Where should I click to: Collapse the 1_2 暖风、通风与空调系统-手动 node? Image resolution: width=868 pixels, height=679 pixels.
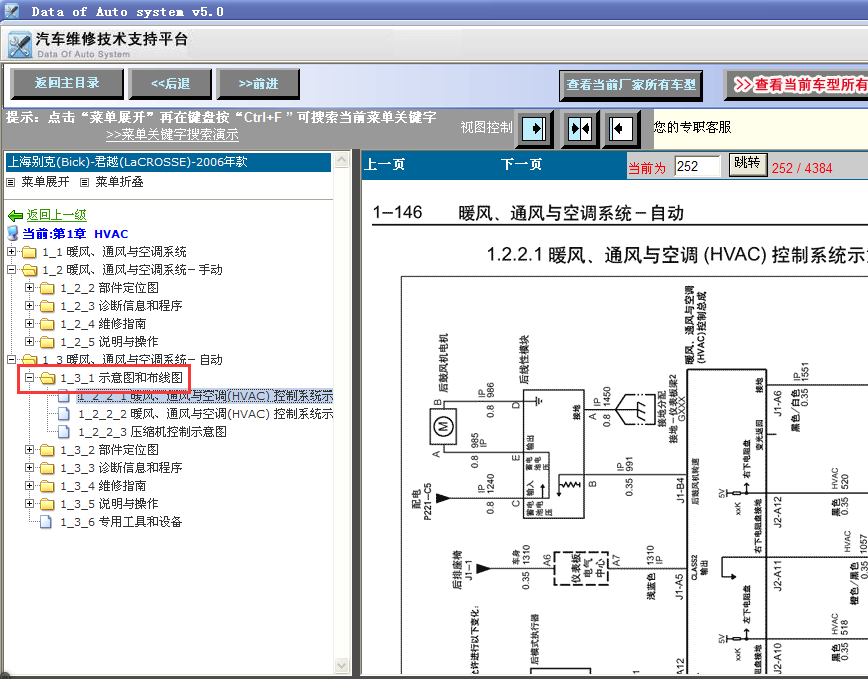[x=11, y=269]
